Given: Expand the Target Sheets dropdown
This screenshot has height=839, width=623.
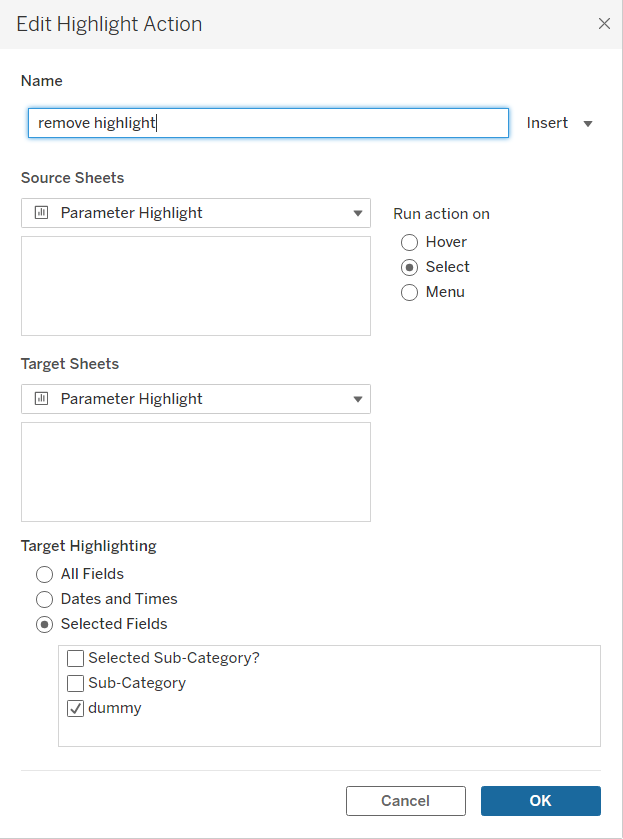Looking at the screenshot, I should (x=357, y=399).
